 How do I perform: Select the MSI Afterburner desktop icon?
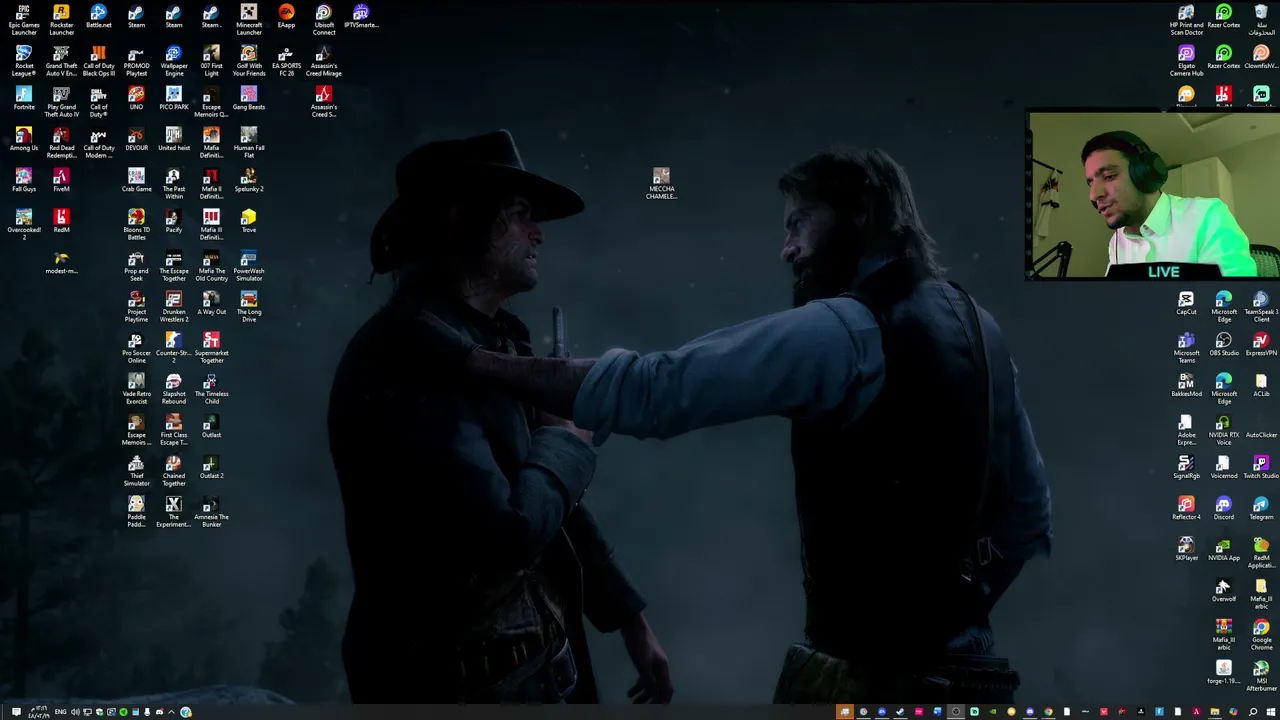tap(1261, 676)
